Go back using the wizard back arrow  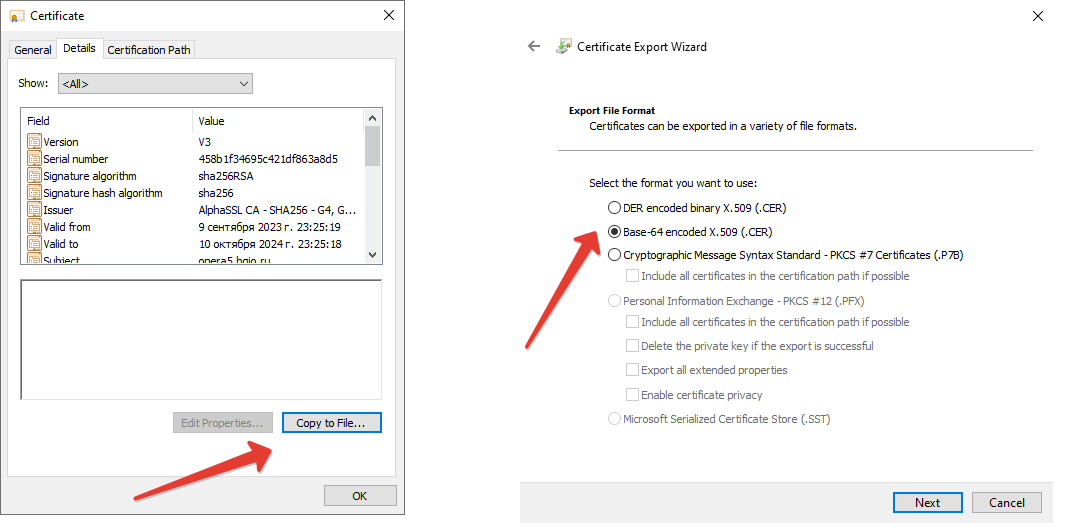pyautogui.click(x=534, y=46)
